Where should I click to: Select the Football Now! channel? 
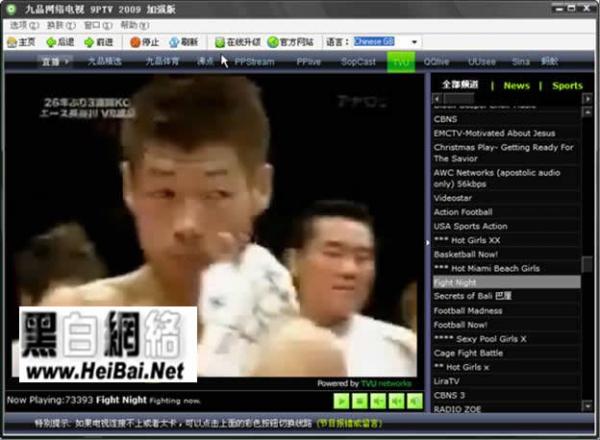coord(506,325)
